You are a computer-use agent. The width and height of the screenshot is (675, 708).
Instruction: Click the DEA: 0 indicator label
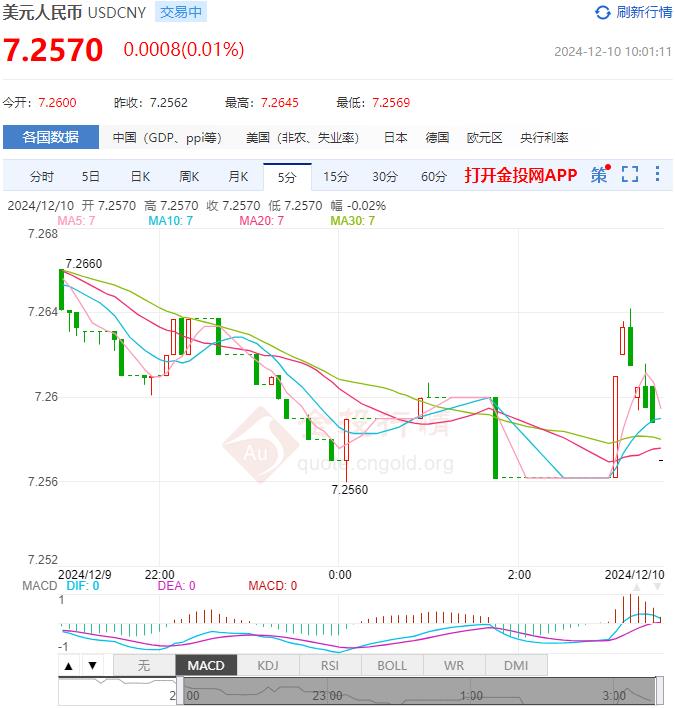(x=177, y=586)
